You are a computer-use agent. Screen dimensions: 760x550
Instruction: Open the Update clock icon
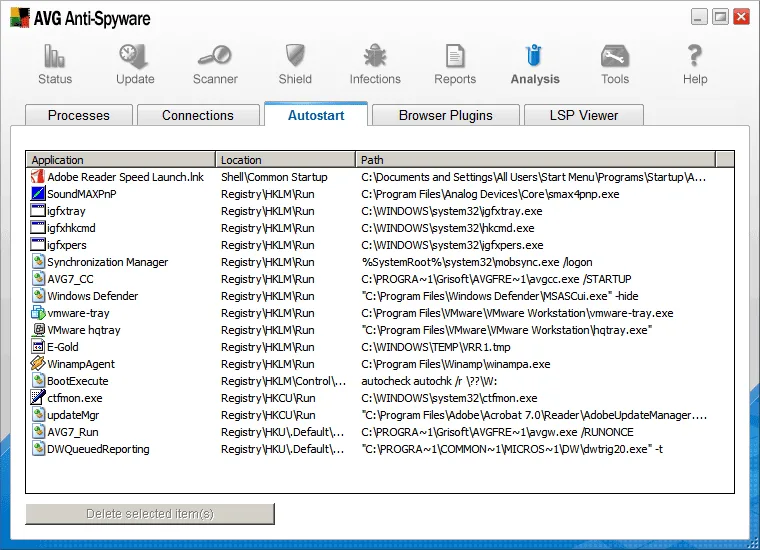coord(134,56)
